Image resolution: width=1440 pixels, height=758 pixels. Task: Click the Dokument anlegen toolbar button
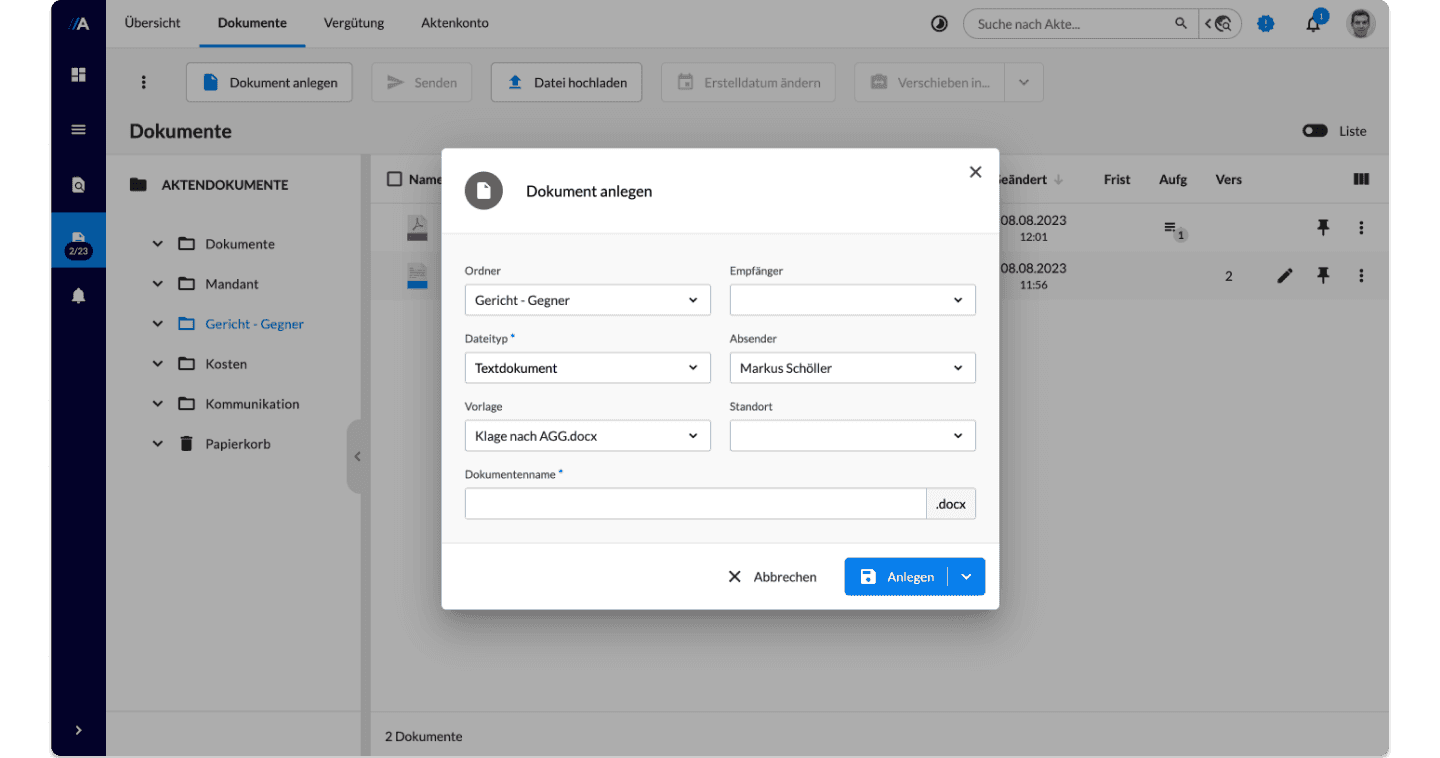click(269, 82)
